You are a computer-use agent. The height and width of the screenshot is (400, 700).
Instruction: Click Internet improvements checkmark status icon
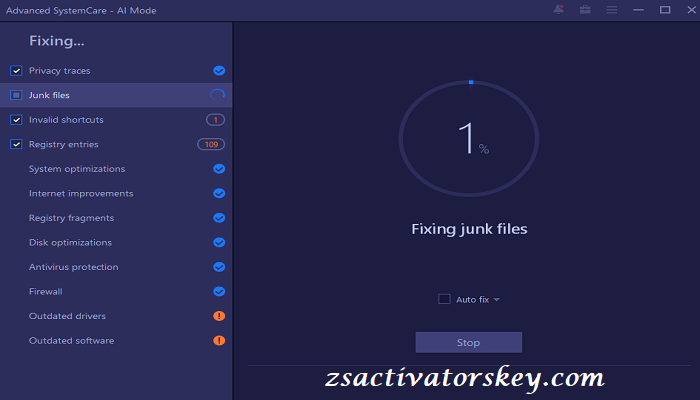click(219, 193)
